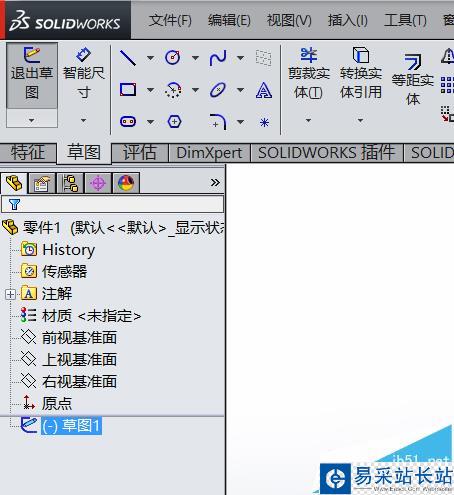Select the Ellipse sketch tool

[x=218, y=90]
